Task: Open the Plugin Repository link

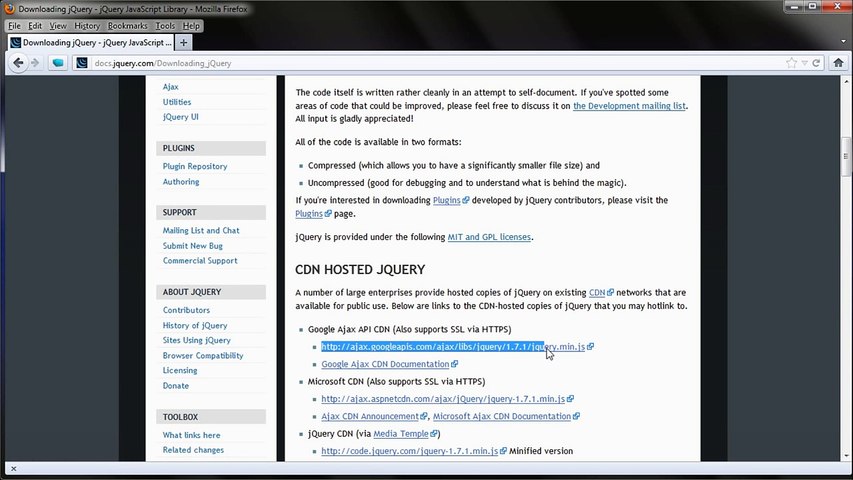Action: pos(195,166)
